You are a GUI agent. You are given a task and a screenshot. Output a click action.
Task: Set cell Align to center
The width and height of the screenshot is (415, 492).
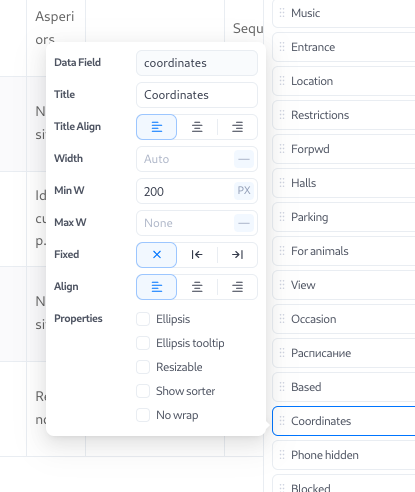click(197, 287)
